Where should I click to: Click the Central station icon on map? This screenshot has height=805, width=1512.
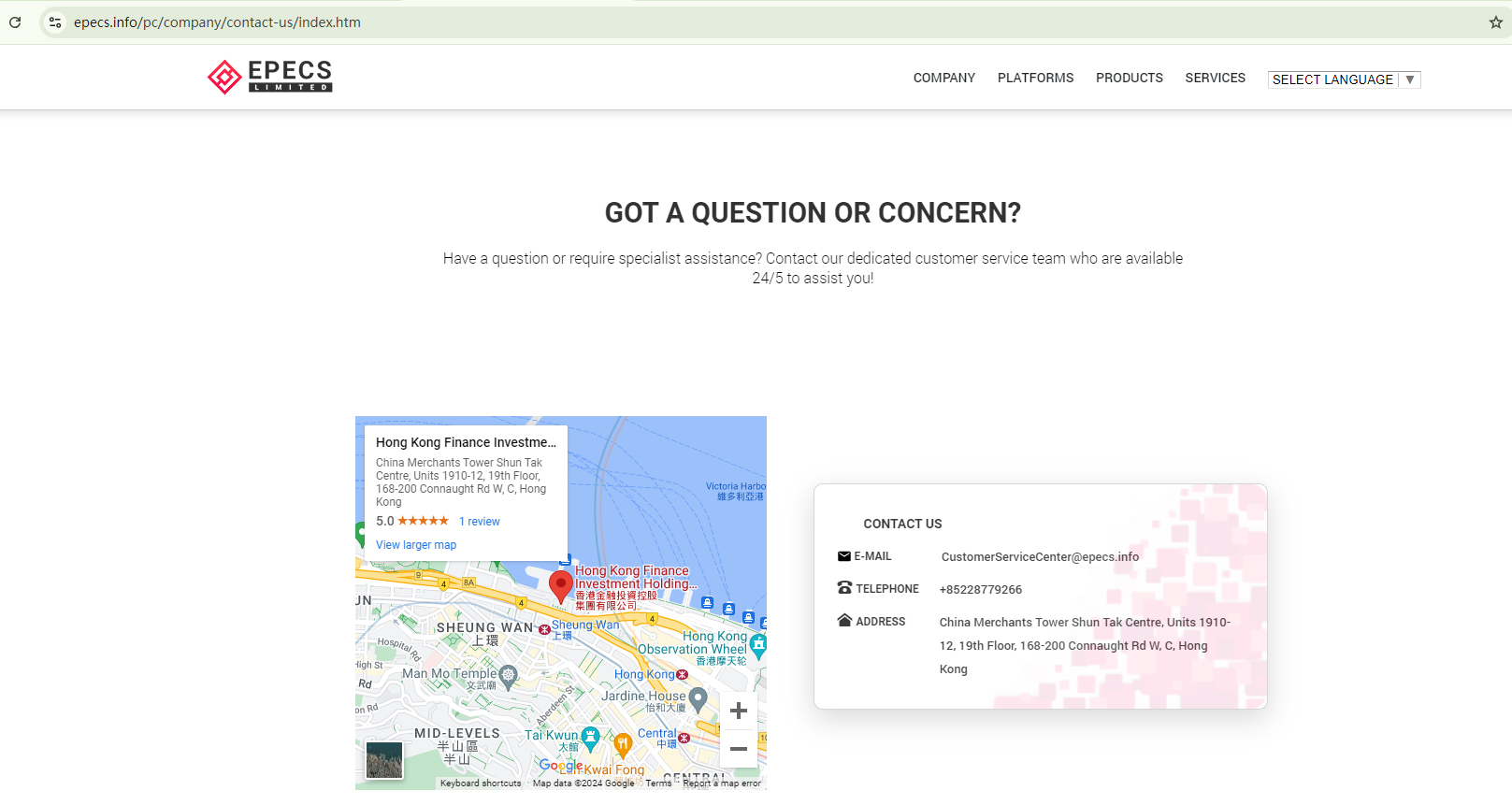(684, 738)
